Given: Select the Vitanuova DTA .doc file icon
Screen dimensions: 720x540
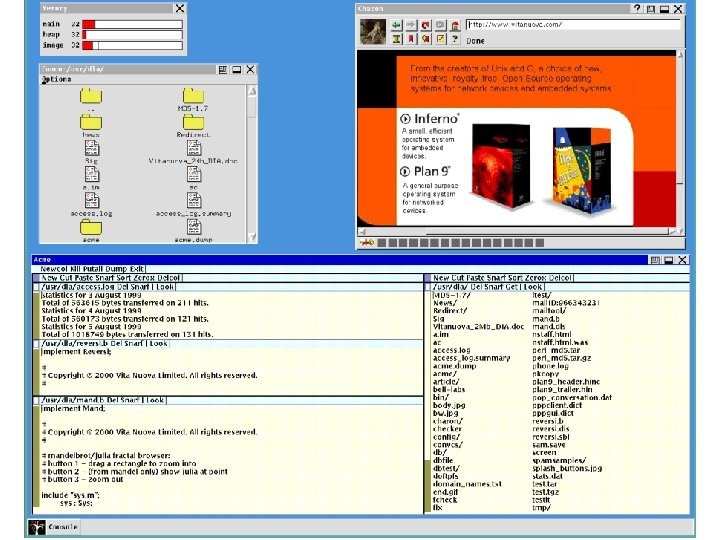Looking at the screenshot, I should click(194, 148).
